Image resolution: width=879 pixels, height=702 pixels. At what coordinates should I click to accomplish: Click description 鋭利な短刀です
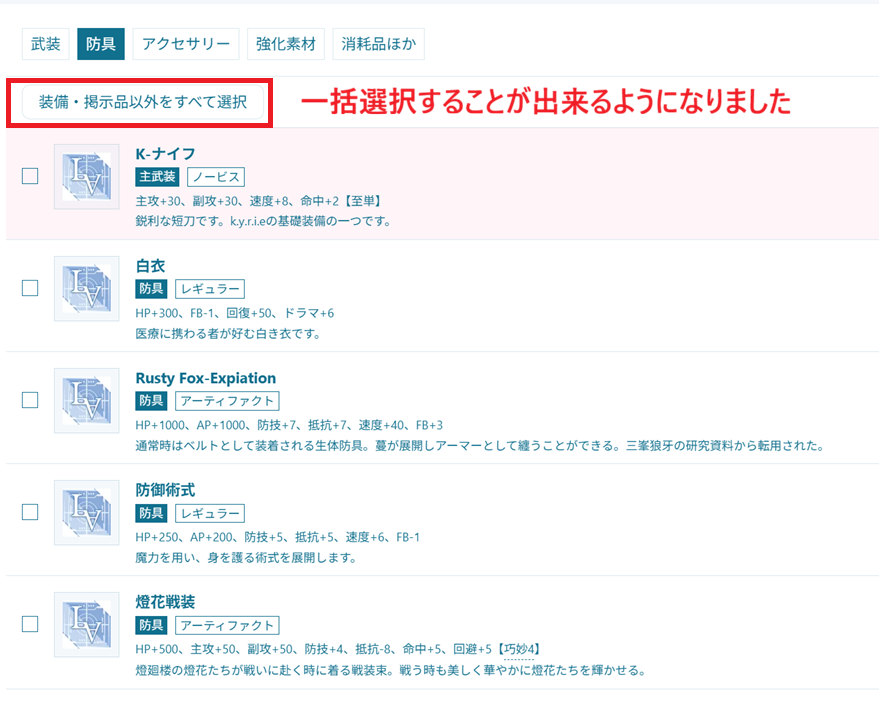coord(263,221)
